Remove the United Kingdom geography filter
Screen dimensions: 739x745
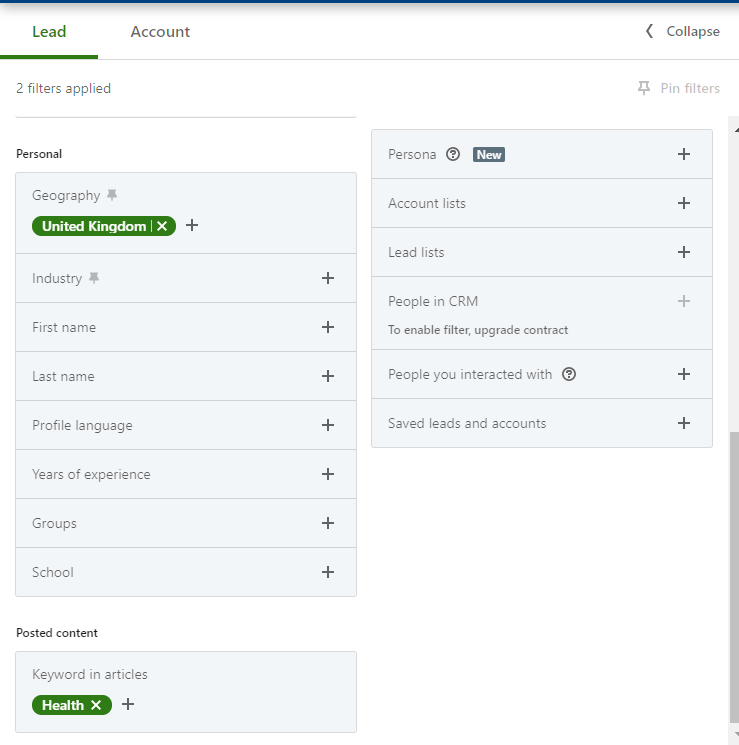tap(162, 226)
